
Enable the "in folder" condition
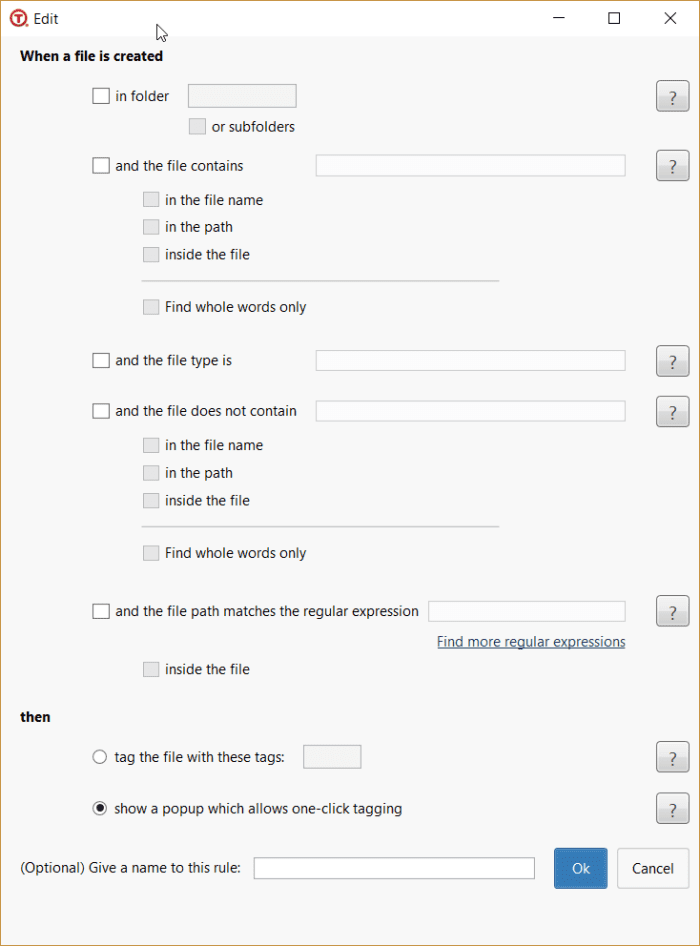(x=100, y=95)
